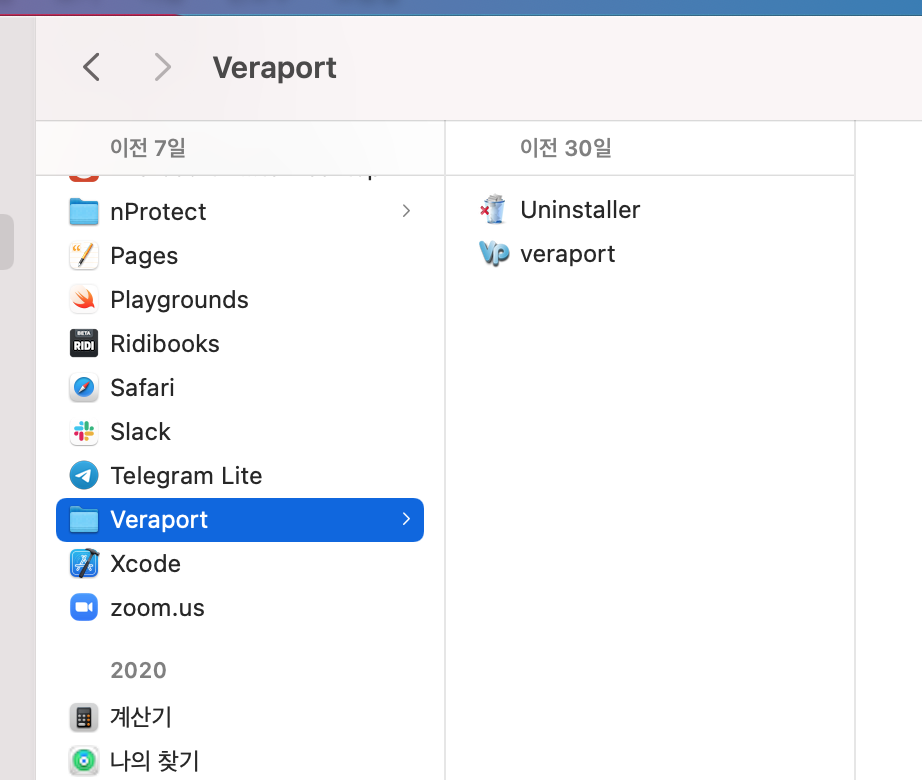Click the 이전 30일 group header
This screenshot has height=780, width=922.
(x=566, y=148)
